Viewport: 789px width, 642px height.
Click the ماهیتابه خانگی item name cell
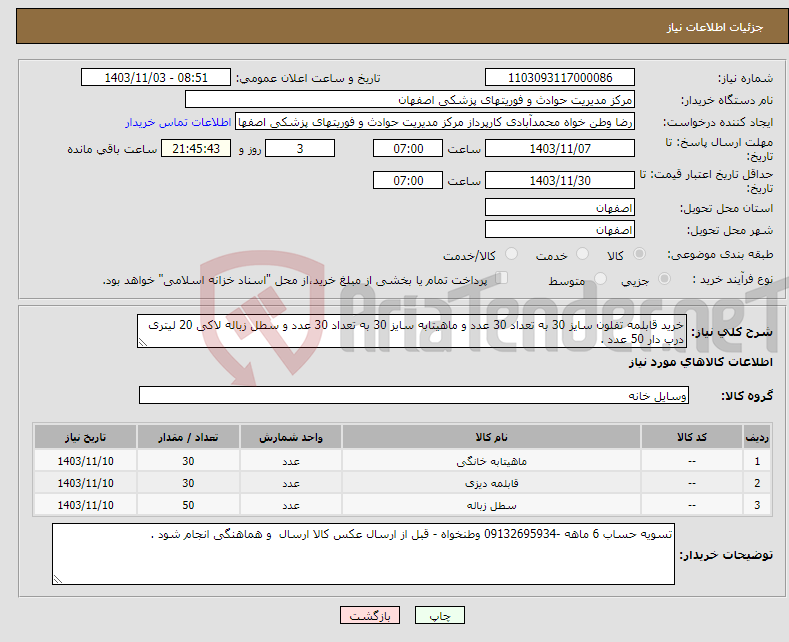[491, 461]
